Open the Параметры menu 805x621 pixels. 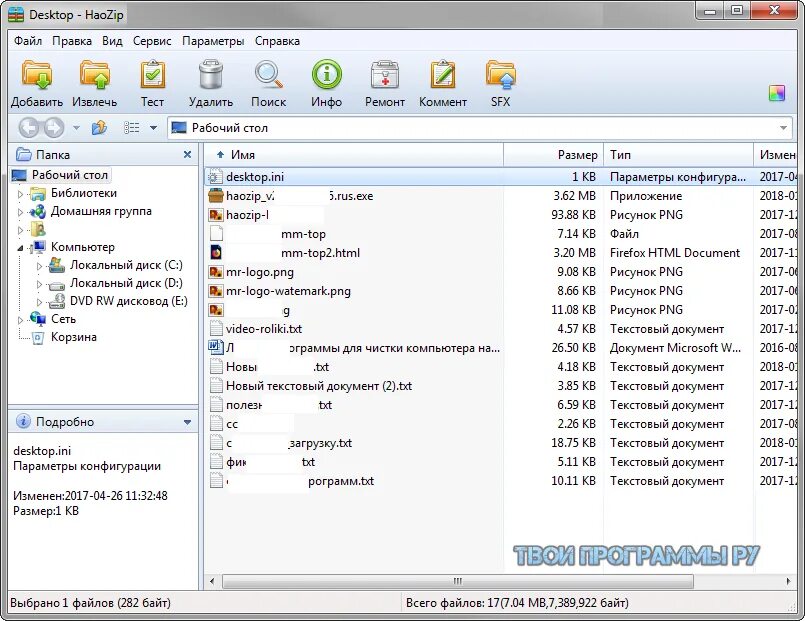[213, 41]
